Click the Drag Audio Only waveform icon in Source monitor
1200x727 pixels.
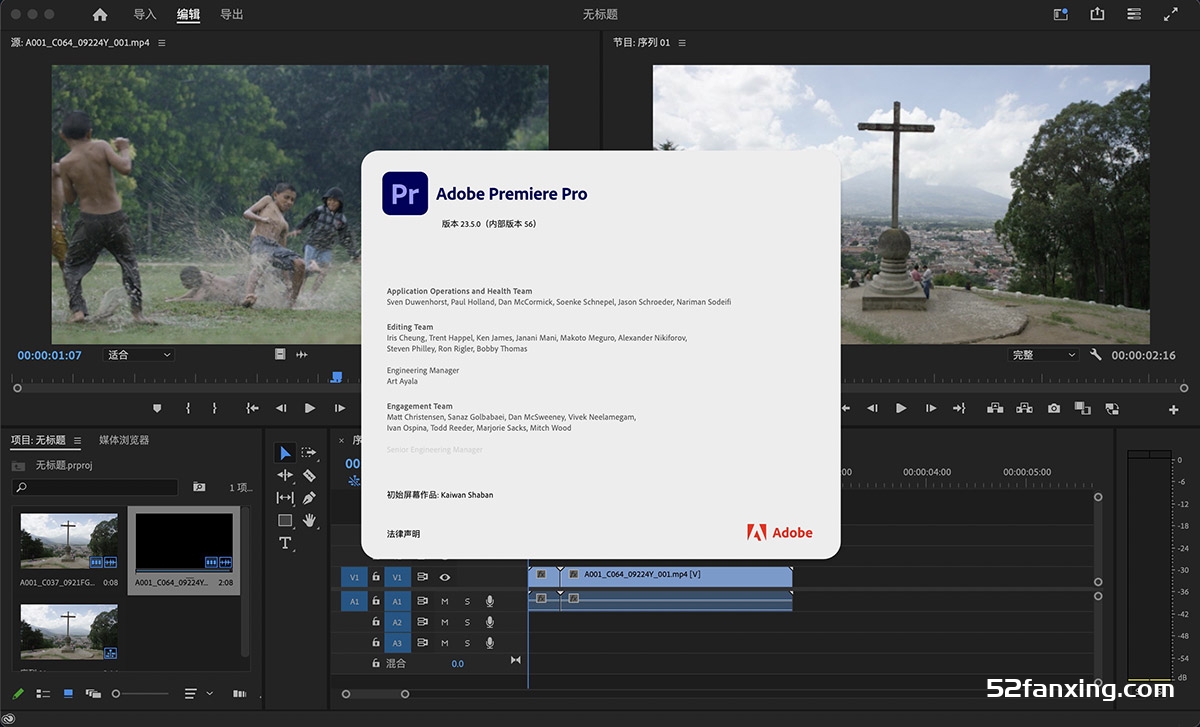[x=302, y=354]
